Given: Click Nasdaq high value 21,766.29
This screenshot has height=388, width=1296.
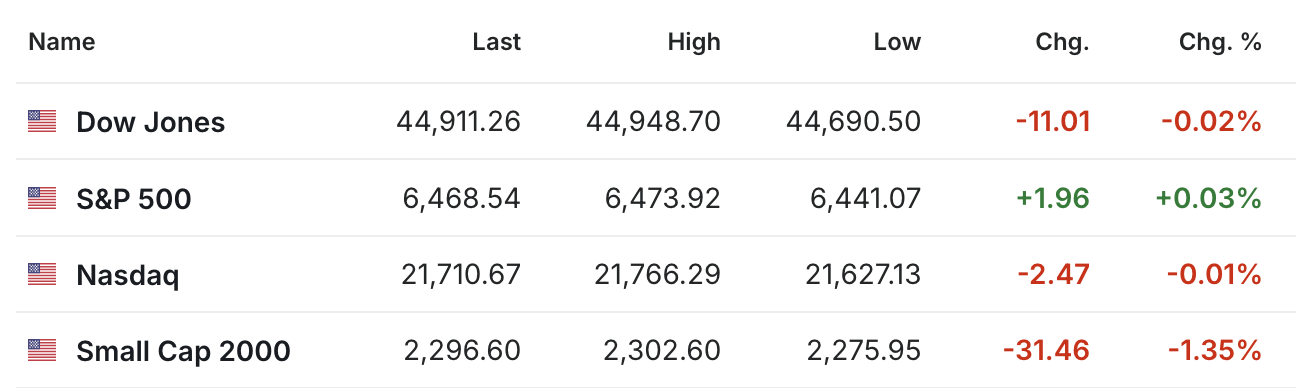Looking at the screenshot, I should point(659,274).
